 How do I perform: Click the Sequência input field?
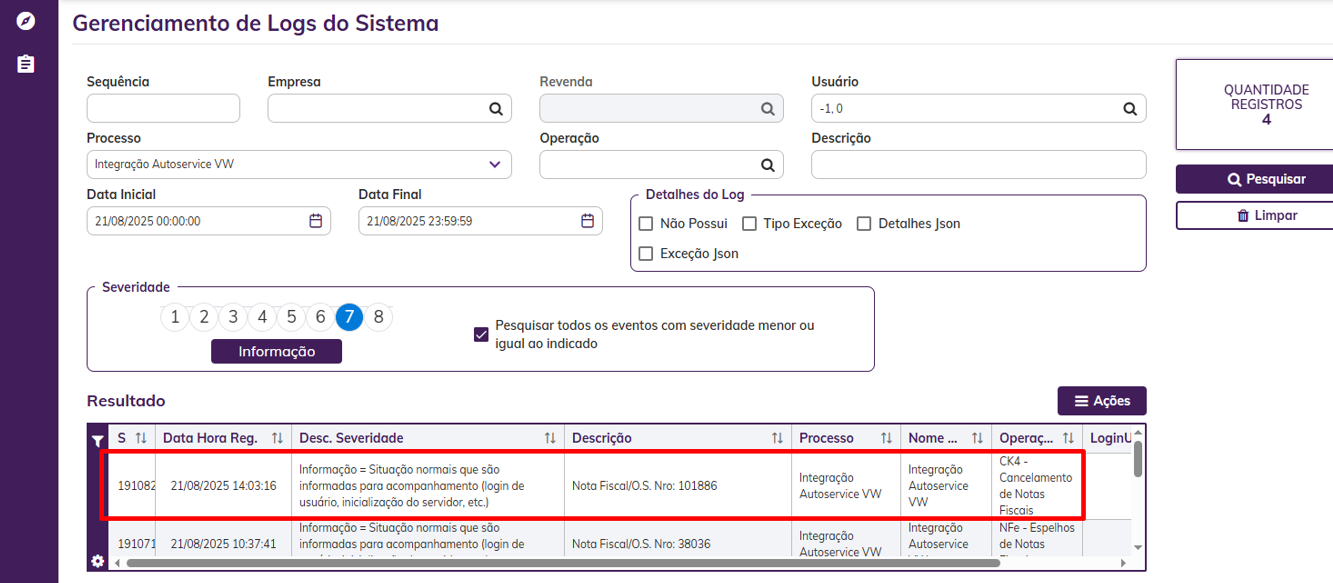[163, 108]
